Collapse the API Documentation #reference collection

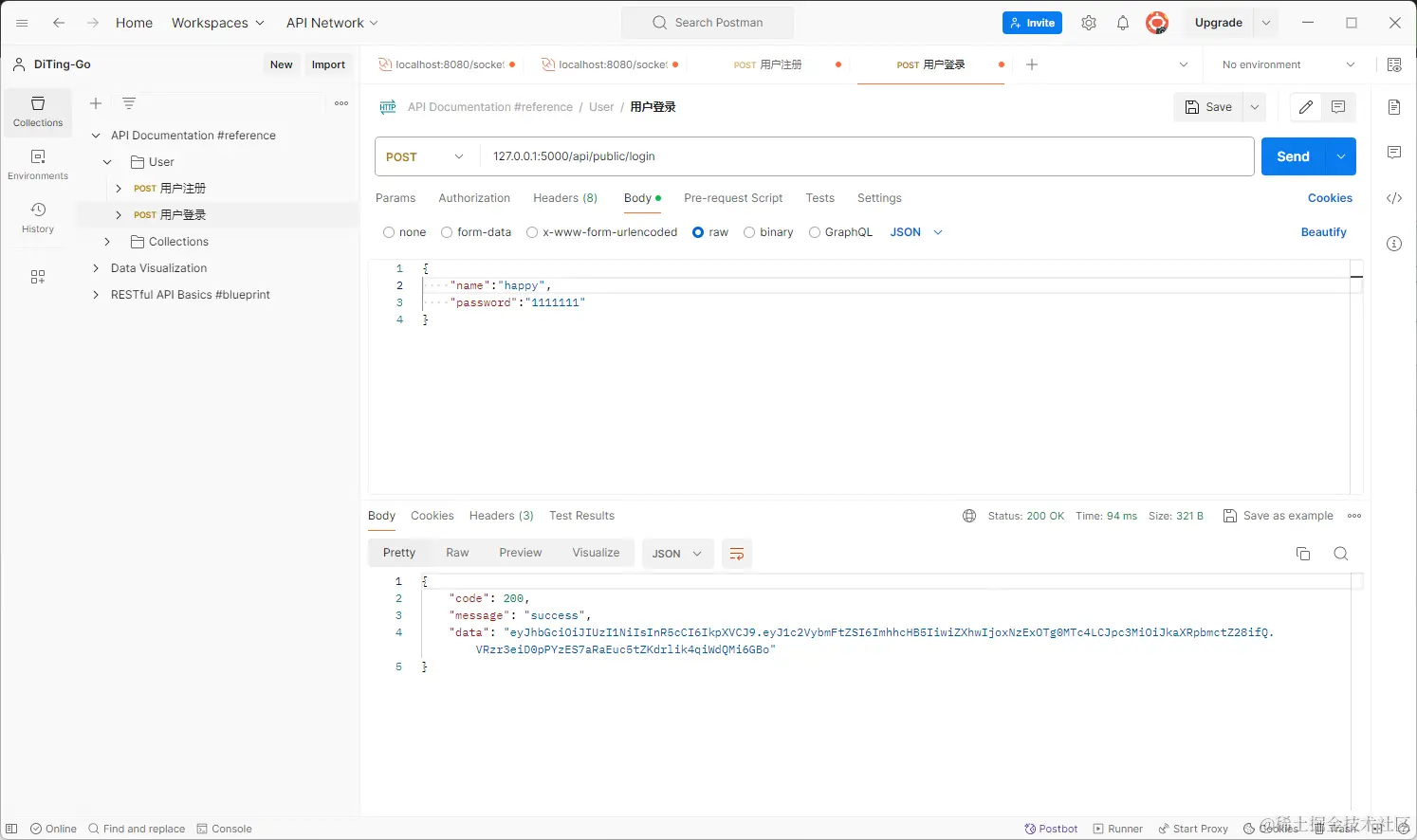pos(96,136)
